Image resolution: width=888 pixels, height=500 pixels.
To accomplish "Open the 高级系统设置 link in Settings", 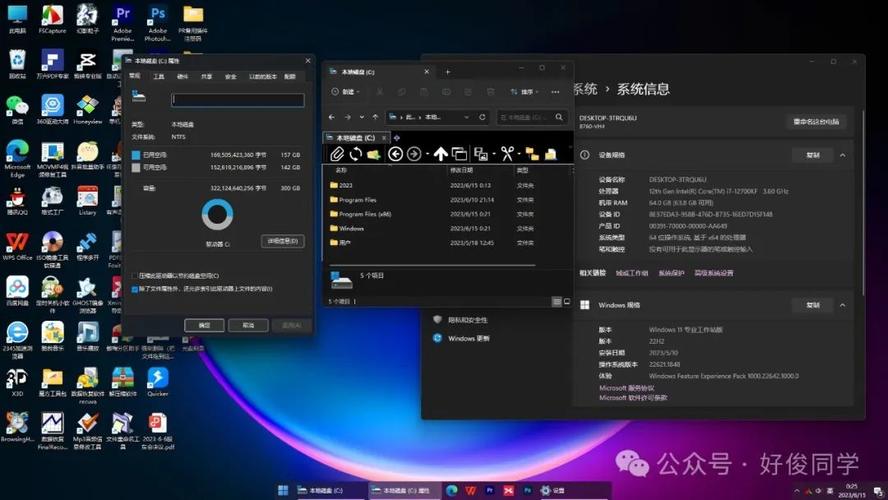I will pyautogui.click(x=714, y=273).
